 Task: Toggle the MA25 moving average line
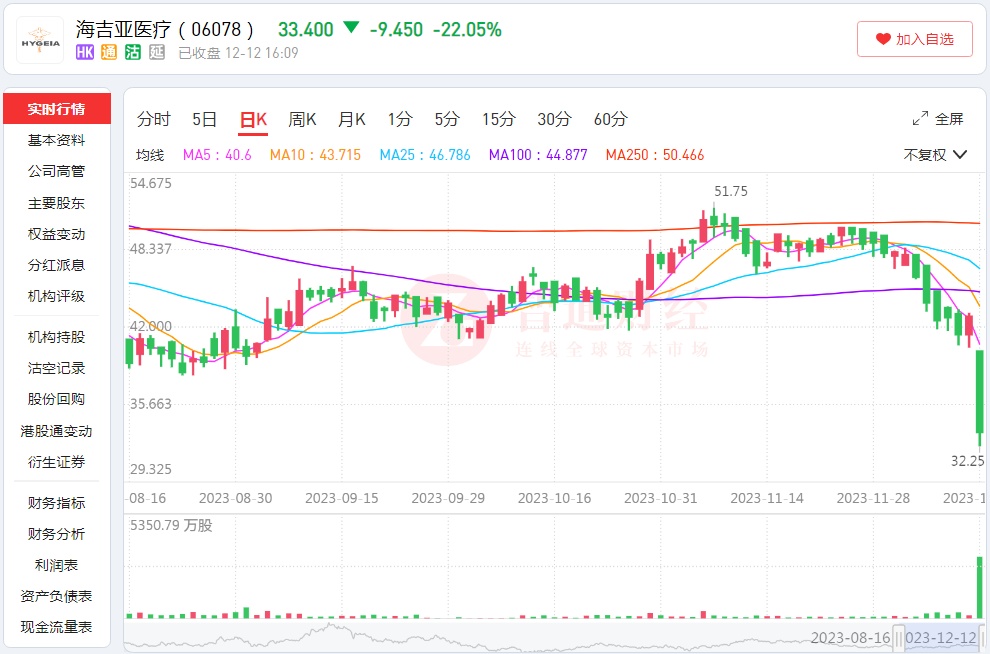[x=424, y=155]
